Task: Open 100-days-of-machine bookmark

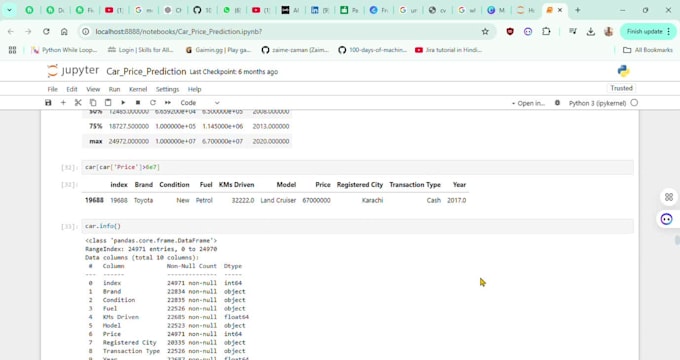Action: coord(372,50)
